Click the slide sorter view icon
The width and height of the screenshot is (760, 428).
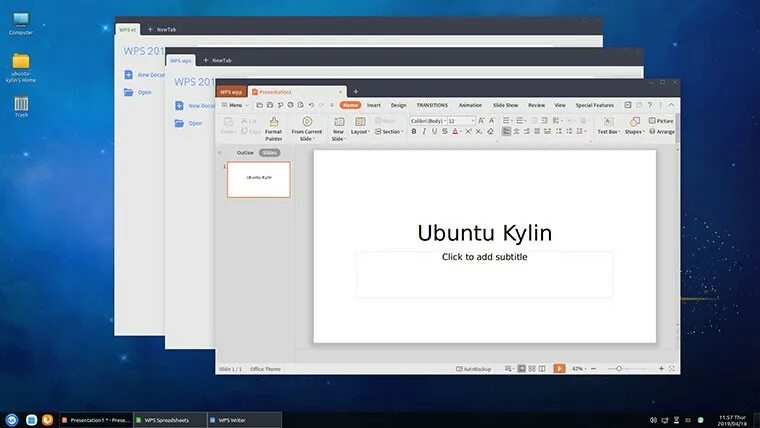click(x=532, y=369)
